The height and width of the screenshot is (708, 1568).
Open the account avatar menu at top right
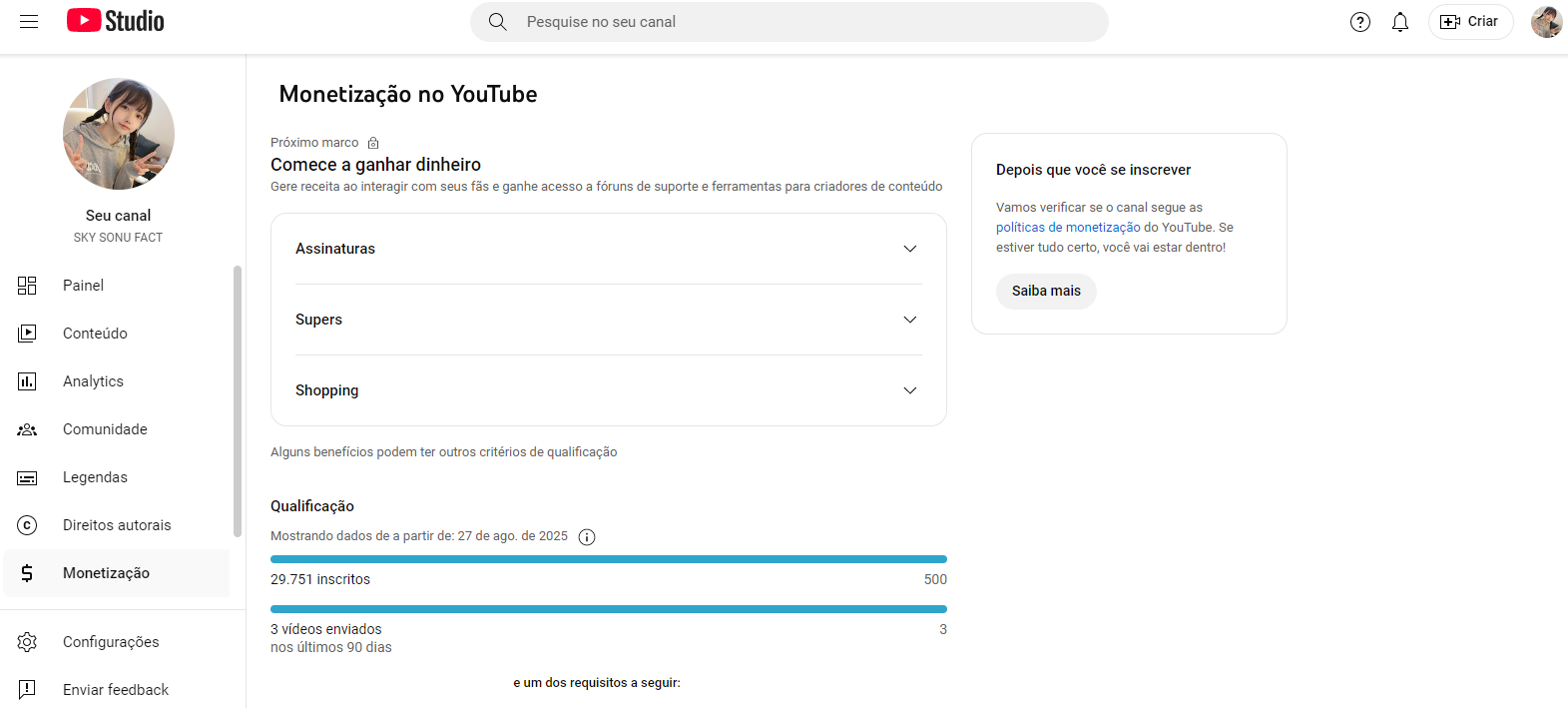tap(1546, 22)
